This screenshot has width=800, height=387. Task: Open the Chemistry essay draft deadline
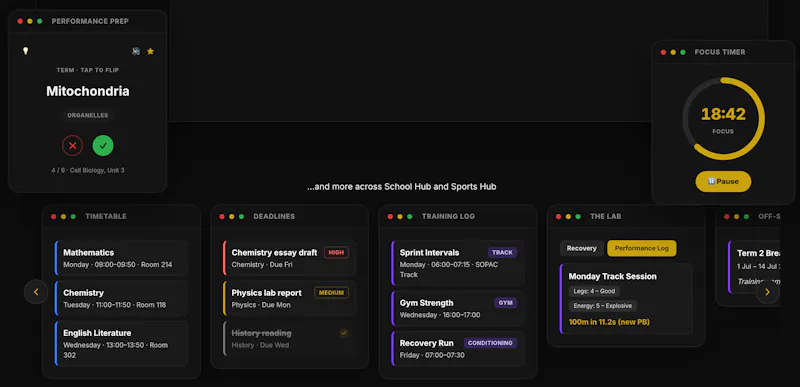click(x=290, y=258)
